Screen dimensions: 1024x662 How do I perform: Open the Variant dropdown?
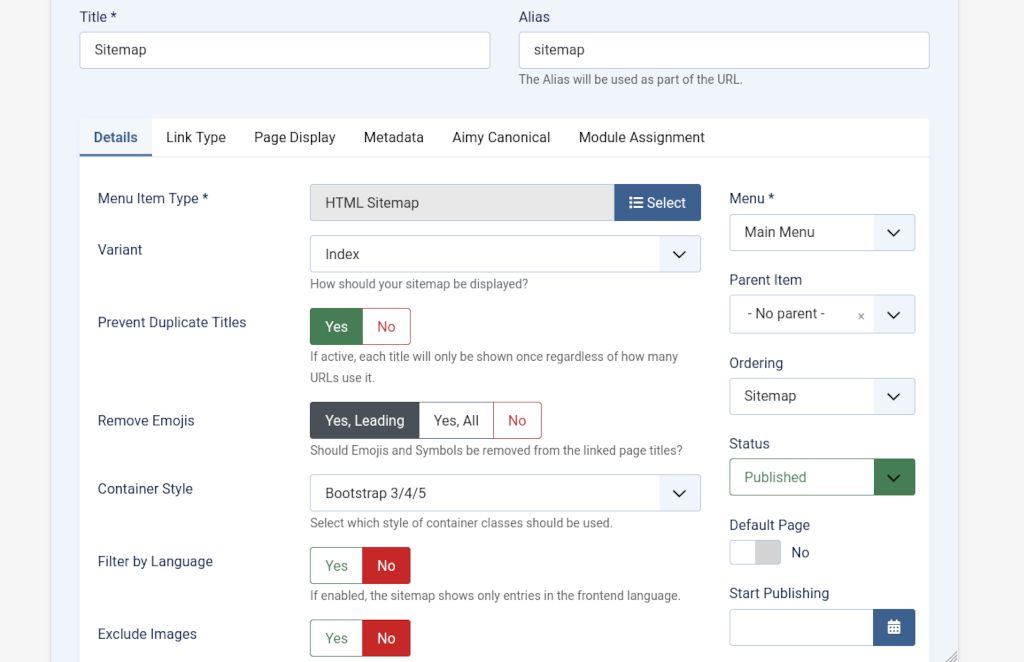tap(505, 254)
